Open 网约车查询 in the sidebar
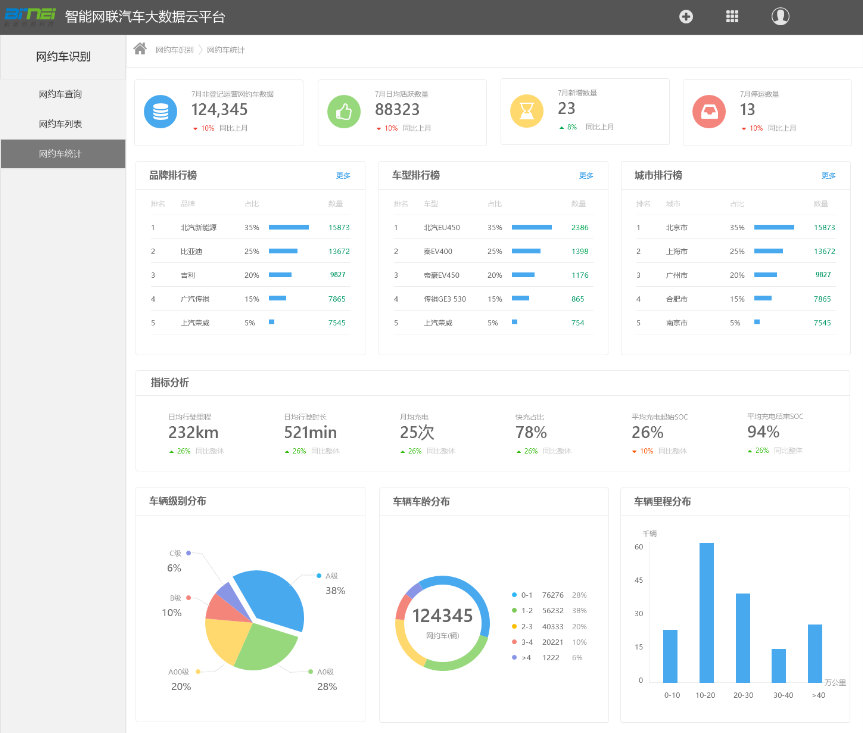863x733 pixels. coord(60,95)
